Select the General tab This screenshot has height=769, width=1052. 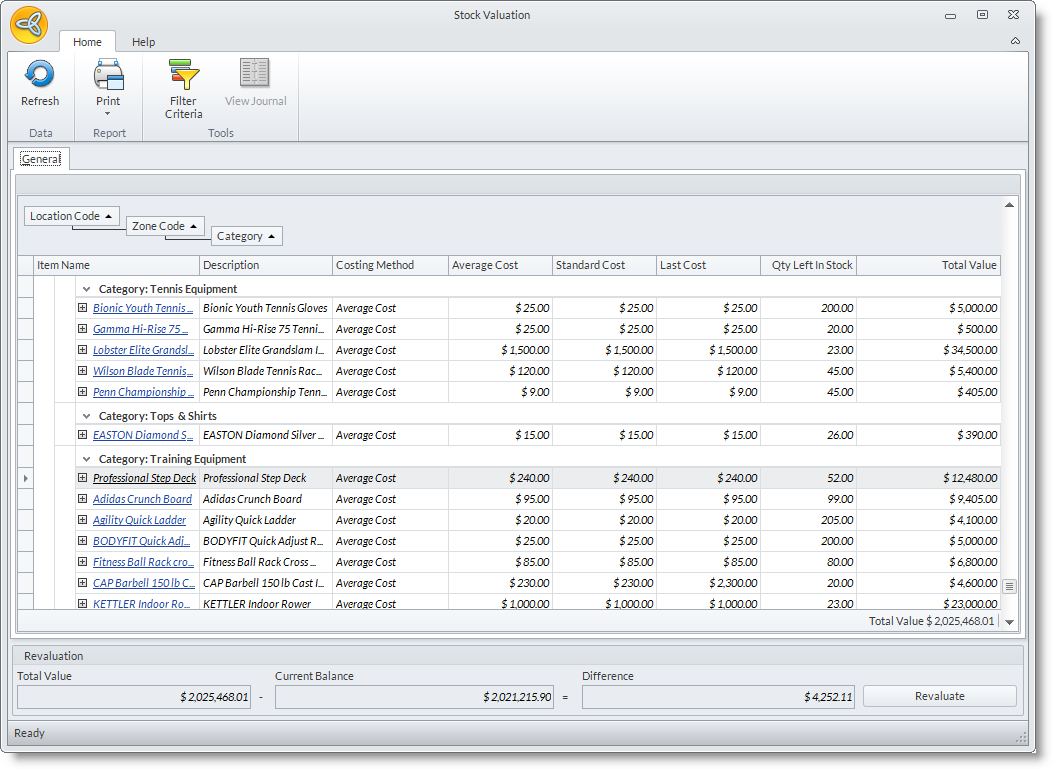pos(41,159)
